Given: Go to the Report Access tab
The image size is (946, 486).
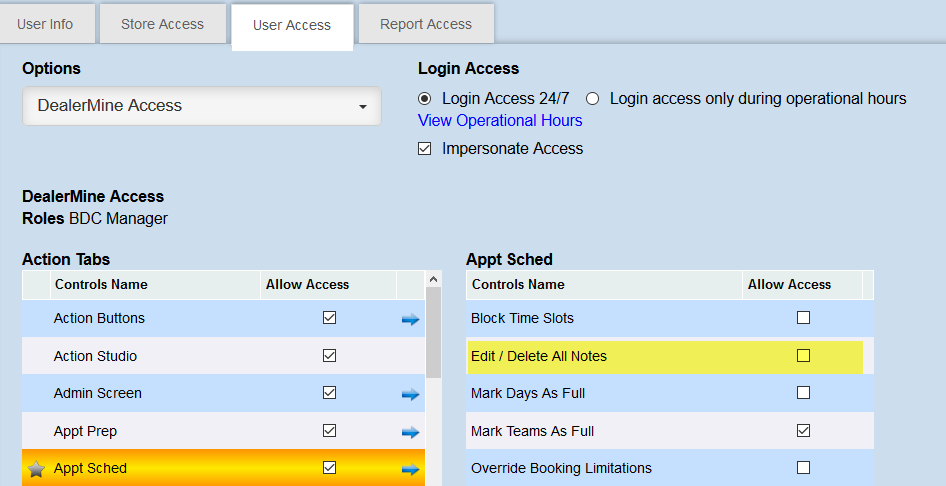Looking at the screenshot, I should click(426, 24).
